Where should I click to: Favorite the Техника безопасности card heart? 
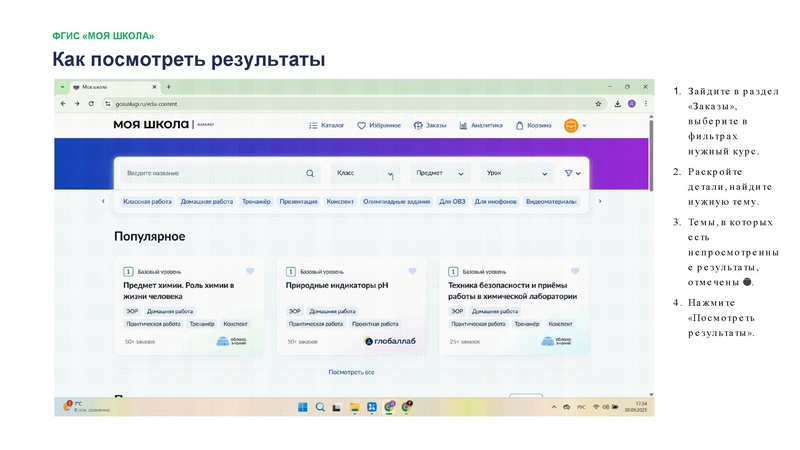point(575,271)
